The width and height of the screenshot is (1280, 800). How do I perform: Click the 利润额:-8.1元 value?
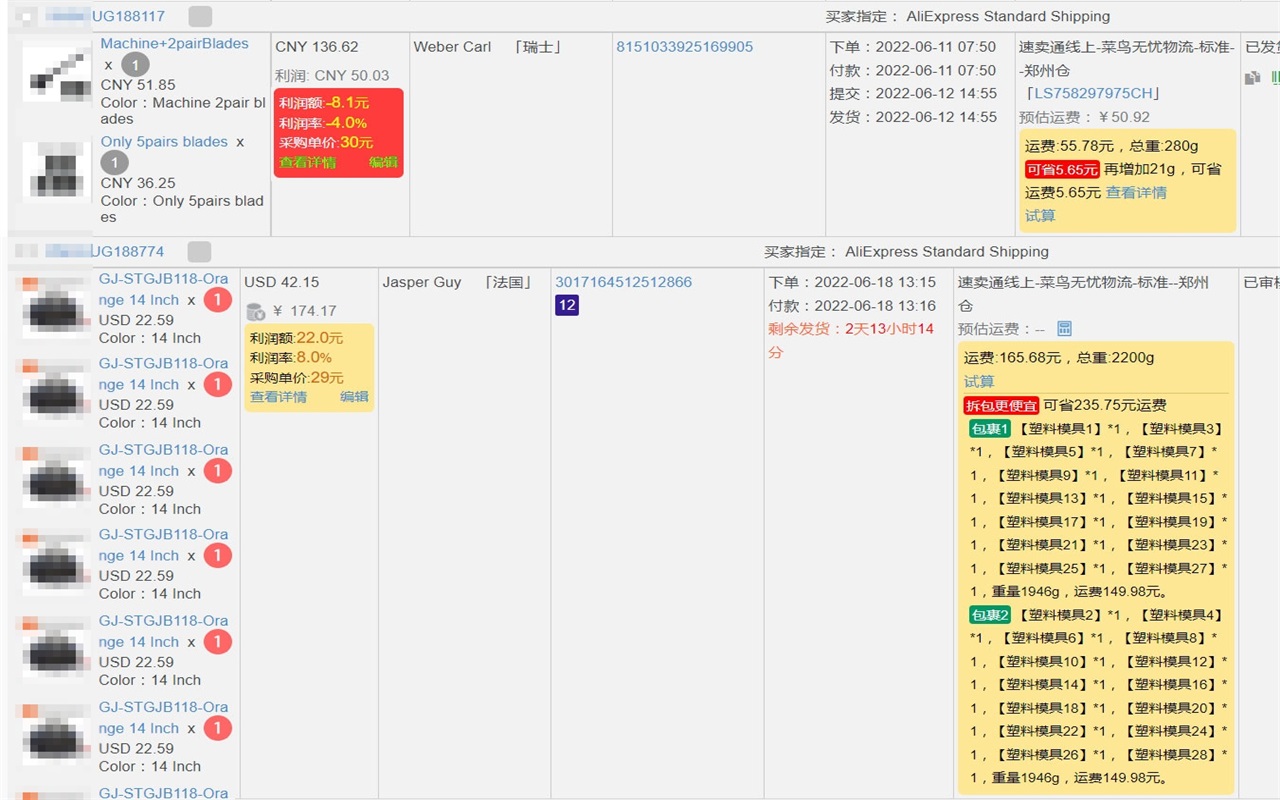[x=324, y=103]
